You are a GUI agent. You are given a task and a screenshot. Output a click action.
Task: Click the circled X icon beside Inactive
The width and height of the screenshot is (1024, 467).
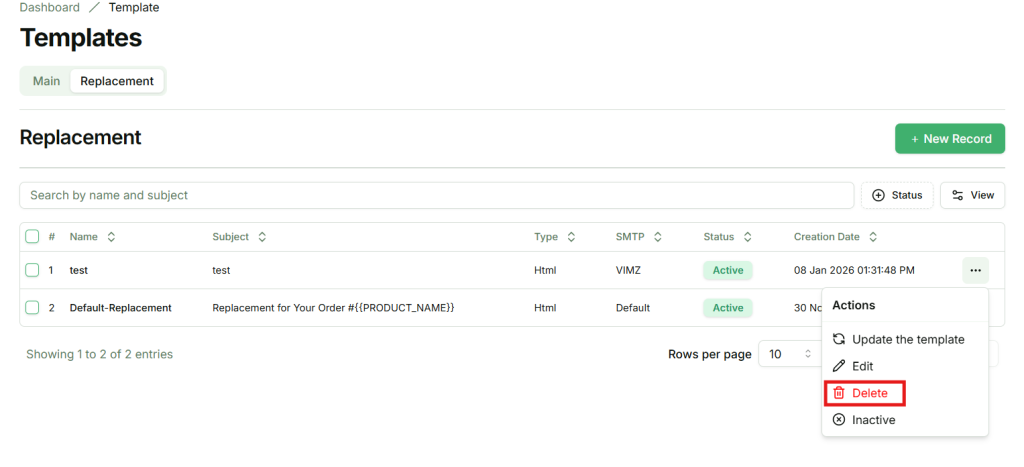tap(839, 420)
